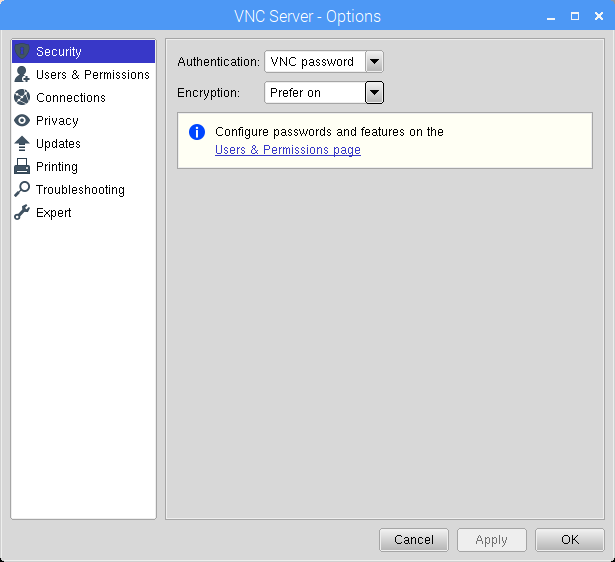
Task: Click the Expert wrench icon
Action: coord(22,212)
